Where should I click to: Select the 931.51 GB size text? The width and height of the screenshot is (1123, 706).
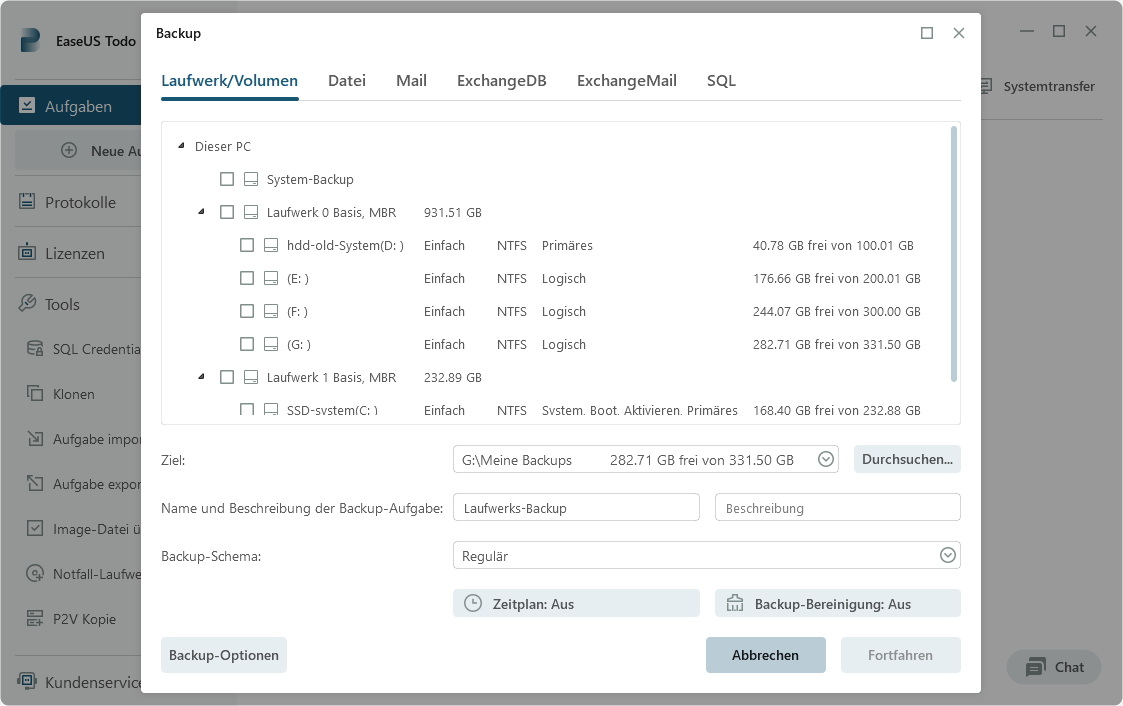click(x=453, y=212)
